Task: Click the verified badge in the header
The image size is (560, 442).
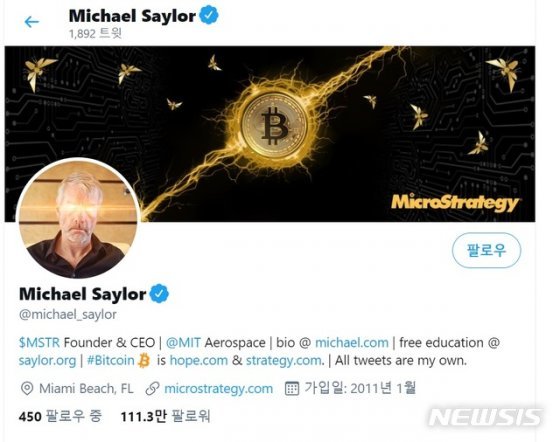Action: (209, 16)
